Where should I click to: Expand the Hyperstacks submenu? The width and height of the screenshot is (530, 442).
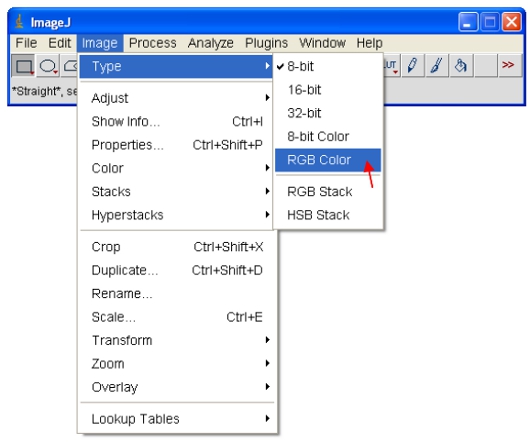176,215
